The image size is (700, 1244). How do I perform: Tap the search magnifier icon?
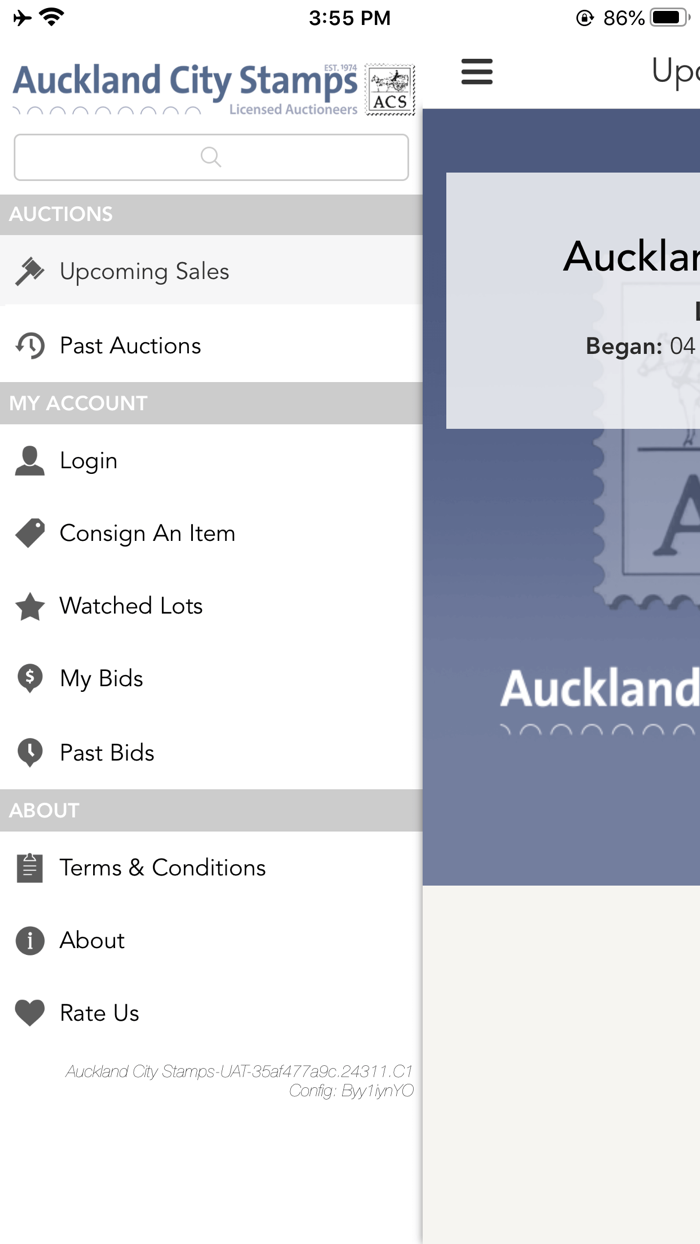[210, 157]
